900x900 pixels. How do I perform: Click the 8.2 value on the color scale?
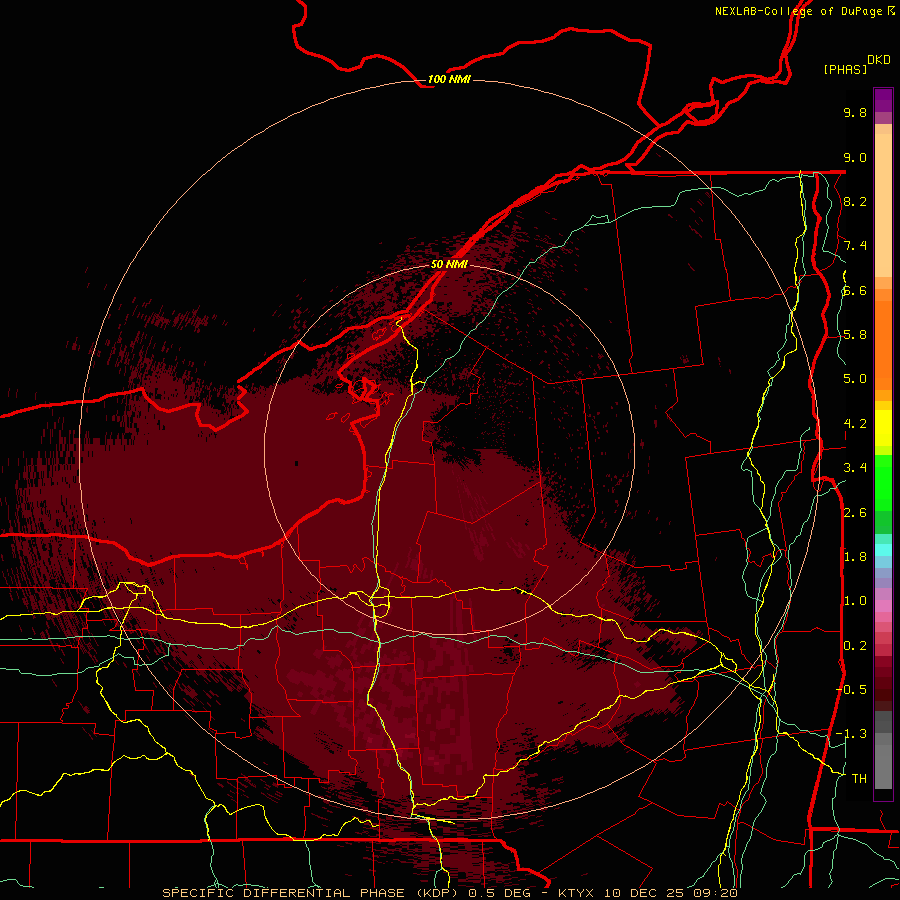855,201
